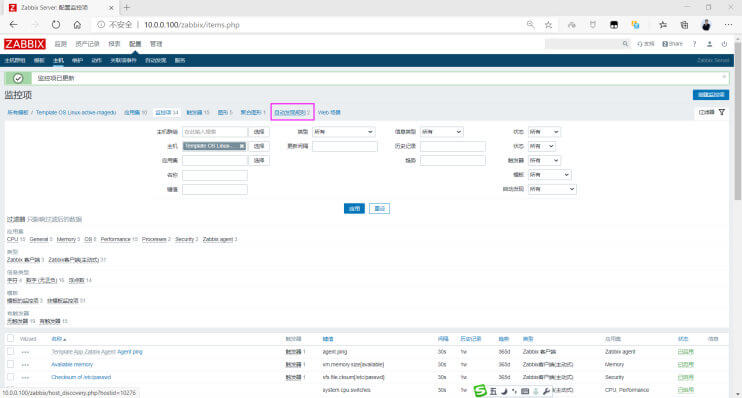Switch to the 触发器 13 tab
Screen dimensions: 742x398
click(198, 113)
